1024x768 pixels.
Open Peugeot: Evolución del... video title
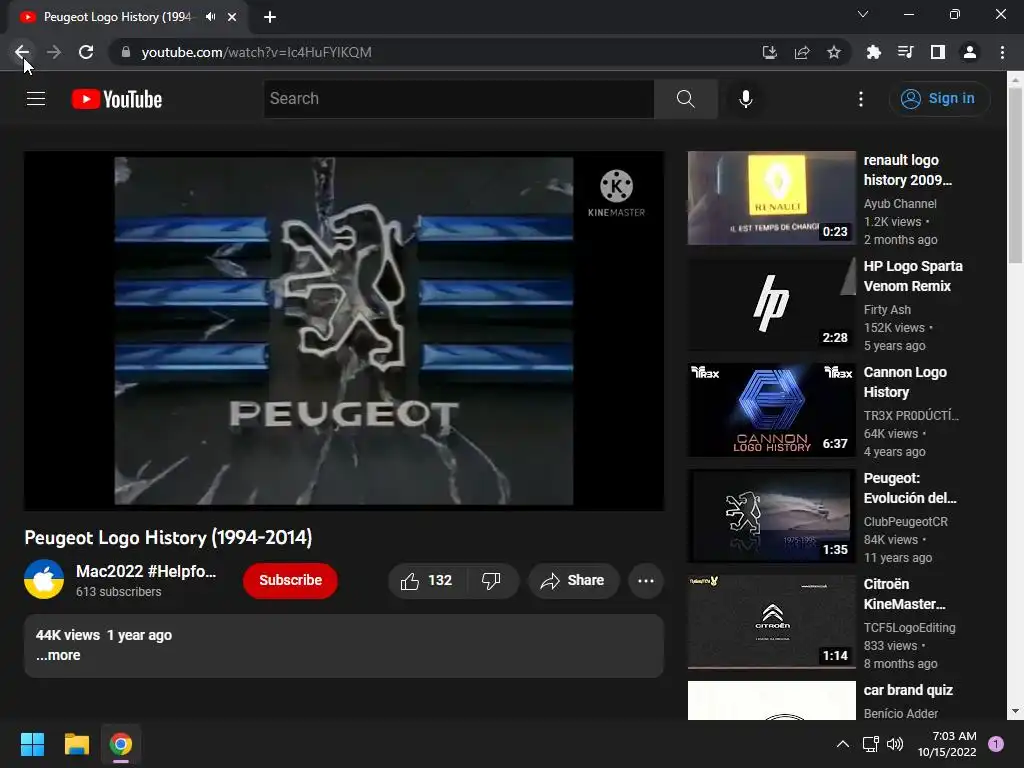click(910, 488)
